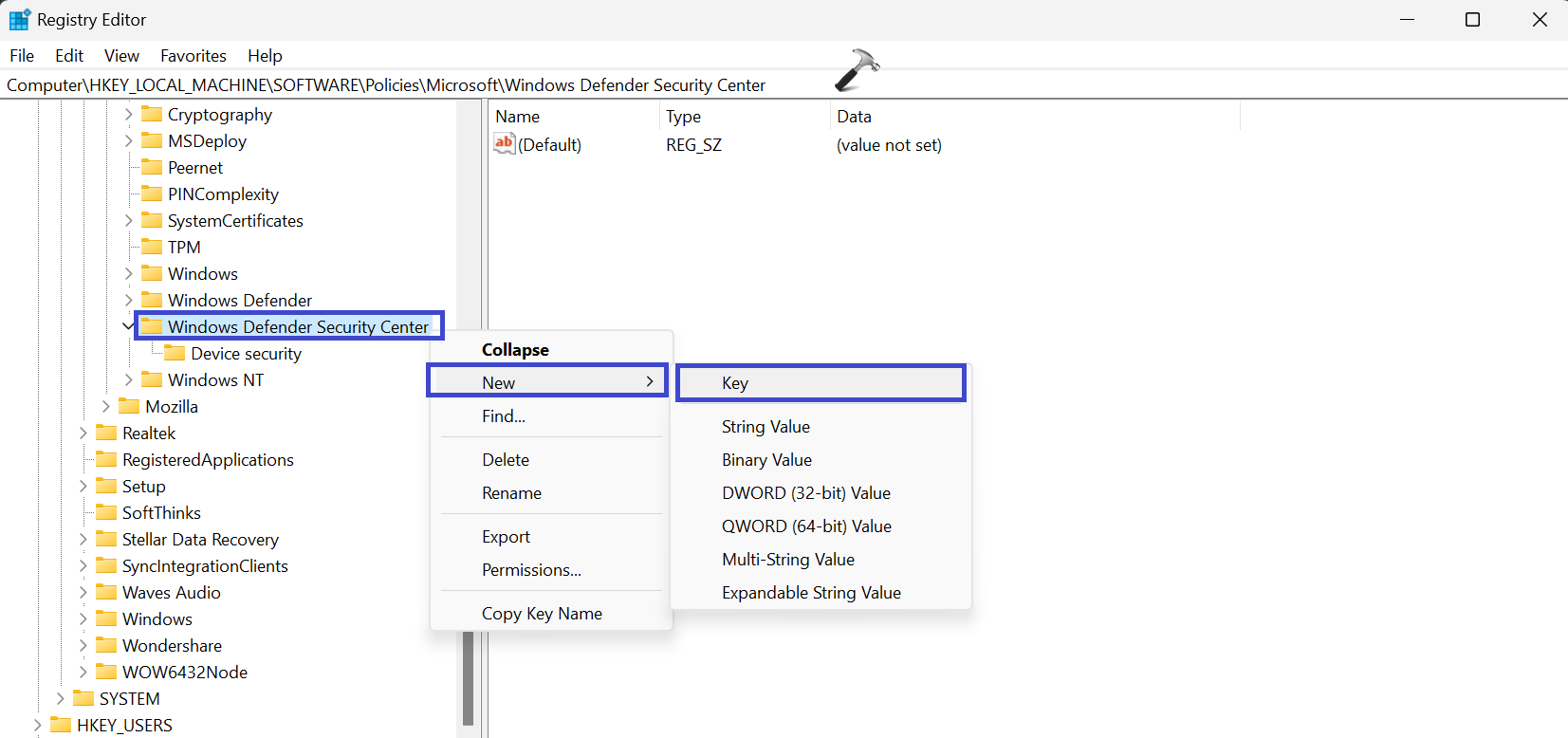The width and height of the screenshot is (1568, 738).
Task: Click the Registry Editor app icon in title bar
Action: click(x=19, y=20)
